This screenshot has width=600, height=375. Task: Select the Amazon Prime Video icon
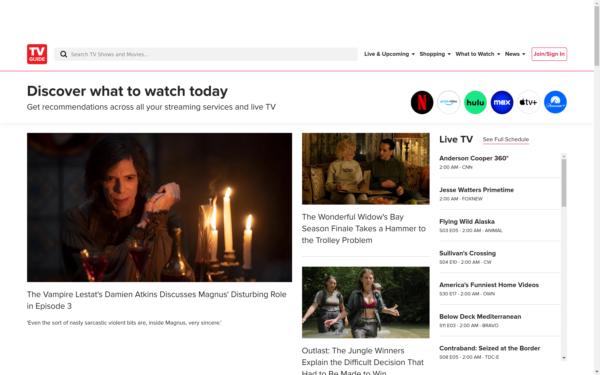448,102
